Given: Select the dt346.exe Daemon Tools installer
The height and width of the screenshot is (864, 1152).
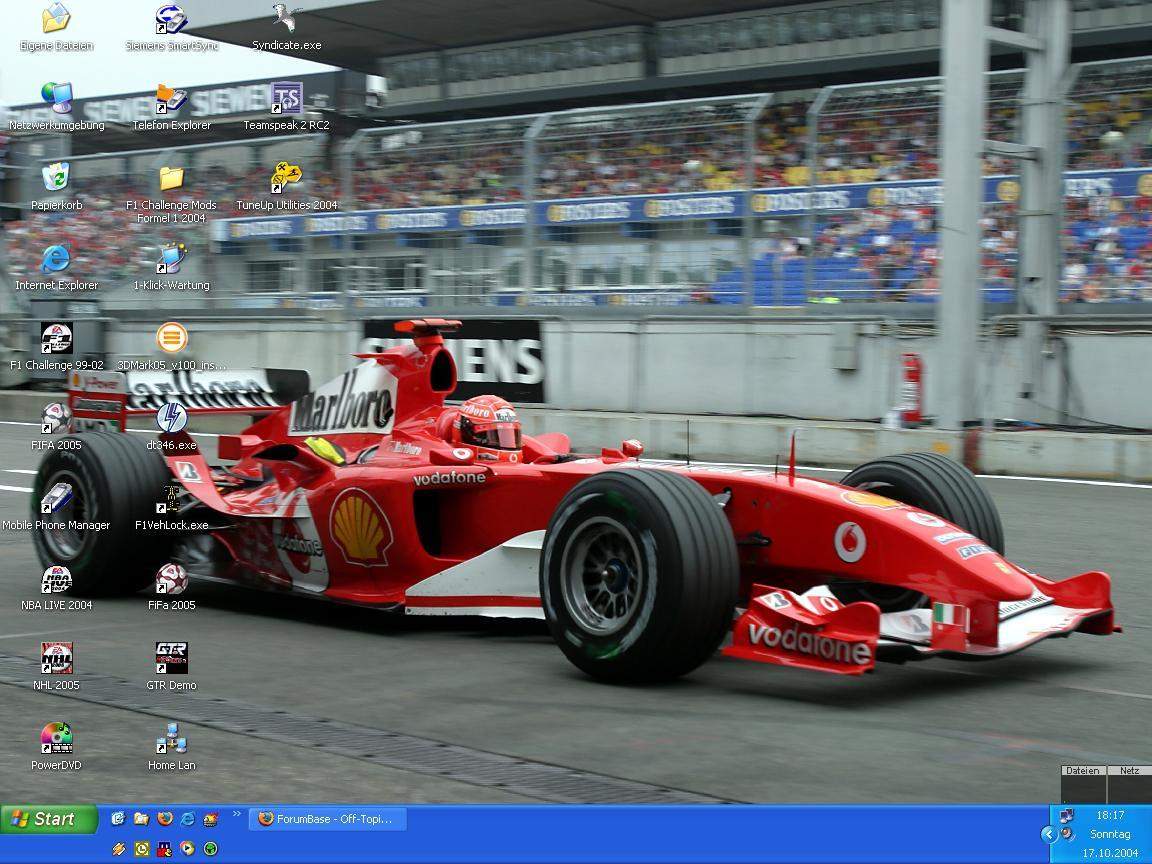Looking at the screenshot, I should [171, 428].
